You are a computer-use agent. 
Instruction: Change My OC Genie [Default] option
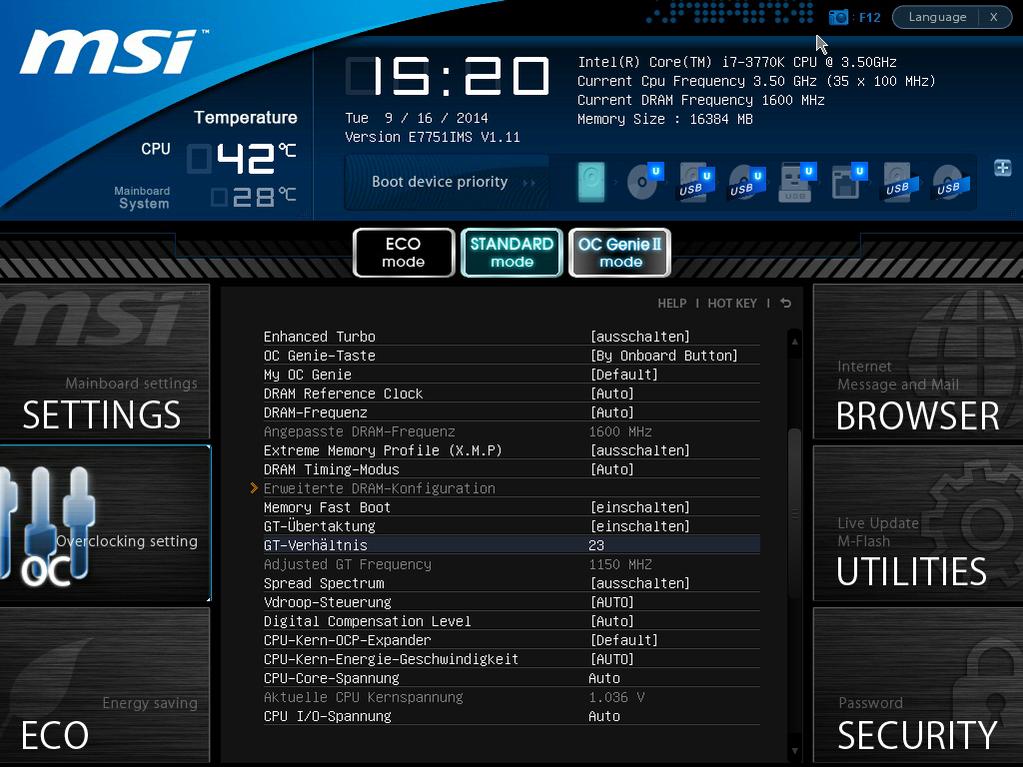(624, 374)
